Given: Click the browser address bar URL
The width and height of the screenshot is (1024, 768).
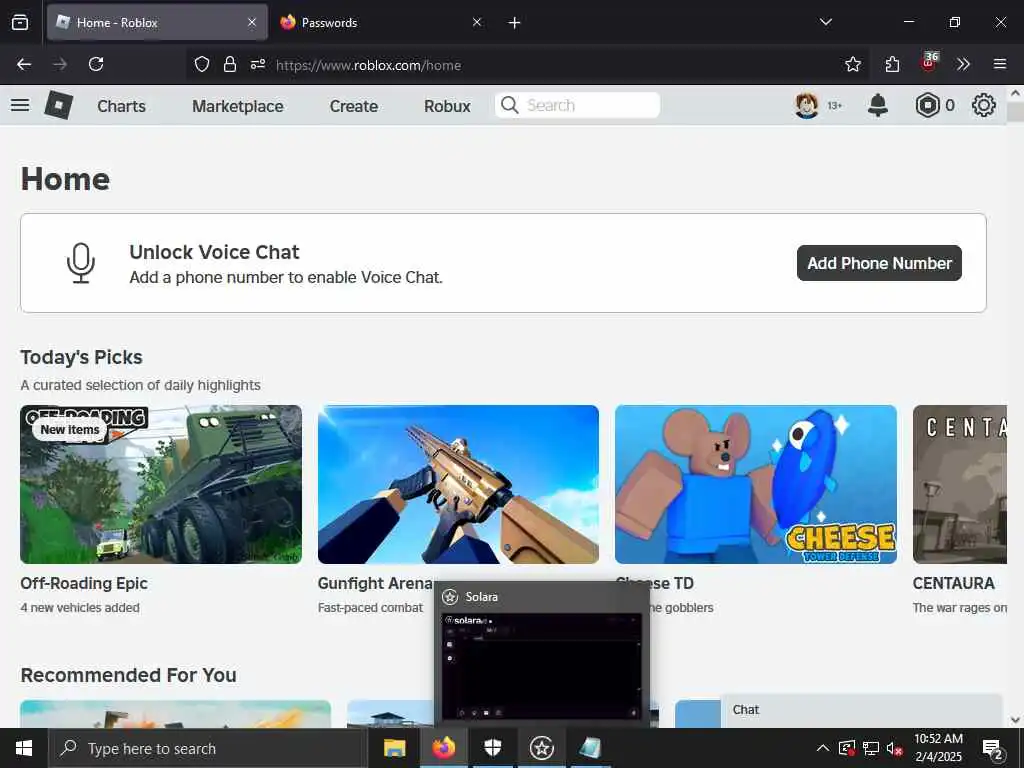Looking at the screenshot, I should click(x=368, y=65).
